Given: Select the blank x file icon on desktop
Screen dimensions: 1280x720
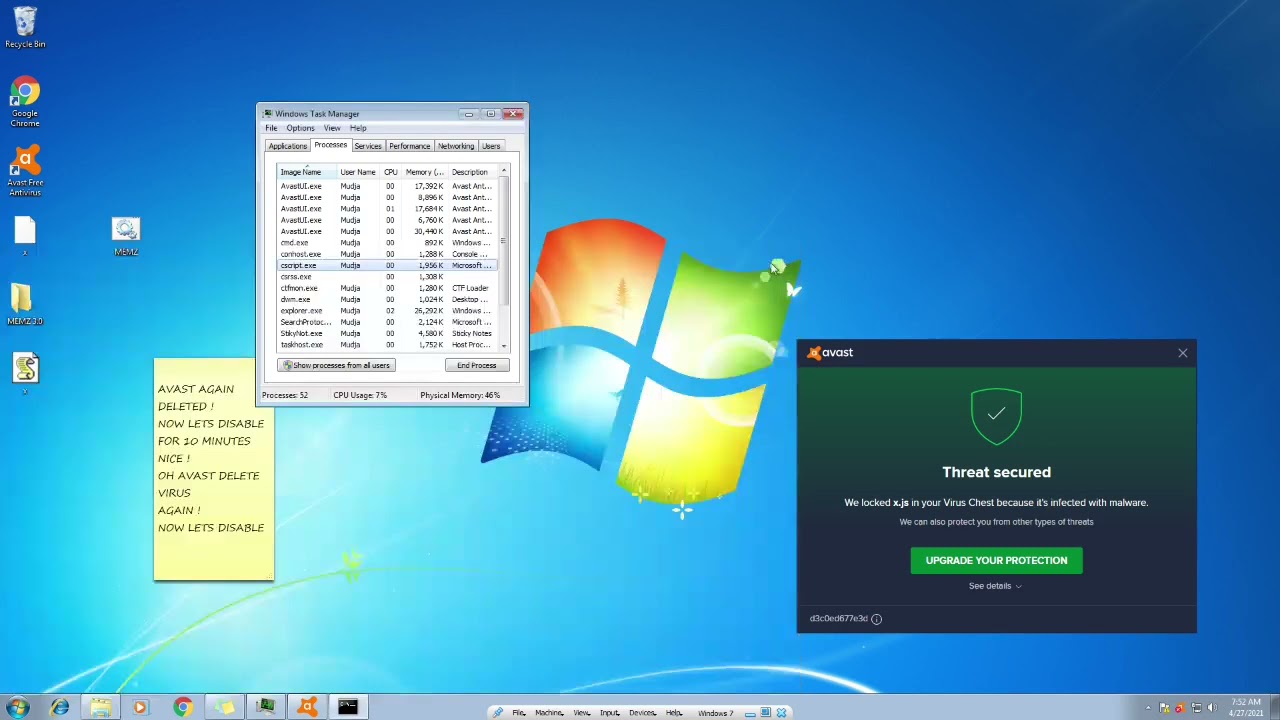Looking at the screenshot, I should [x=25, y=236].
